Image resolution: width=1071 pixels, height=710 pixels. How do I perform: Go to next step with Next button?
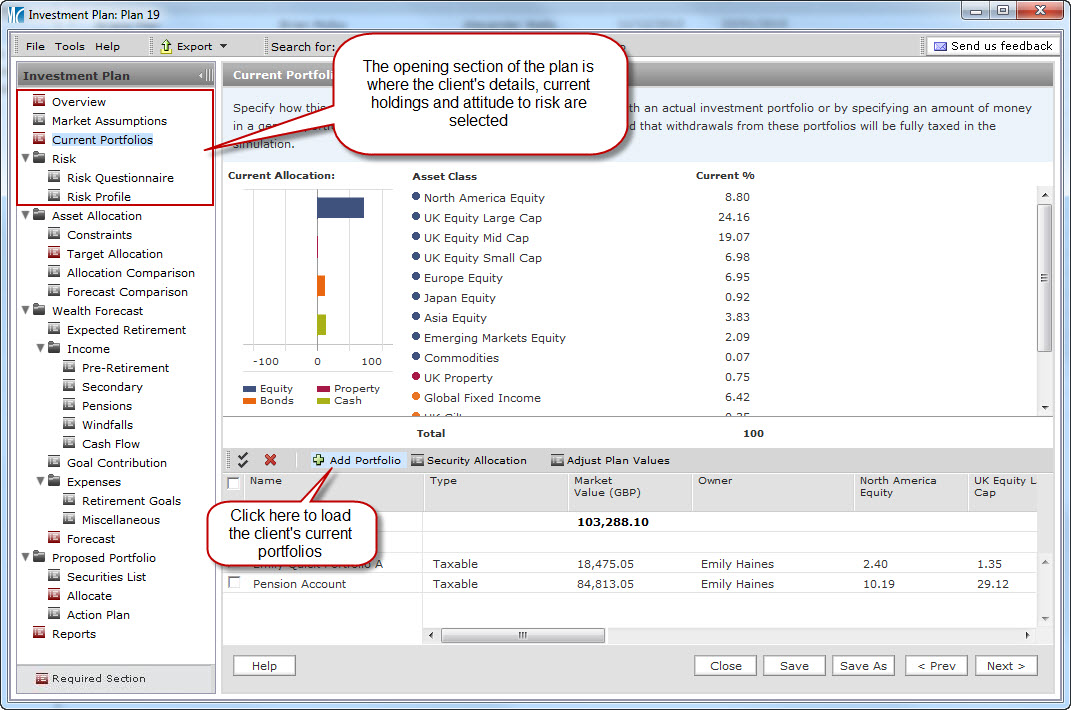[1005, 666]
